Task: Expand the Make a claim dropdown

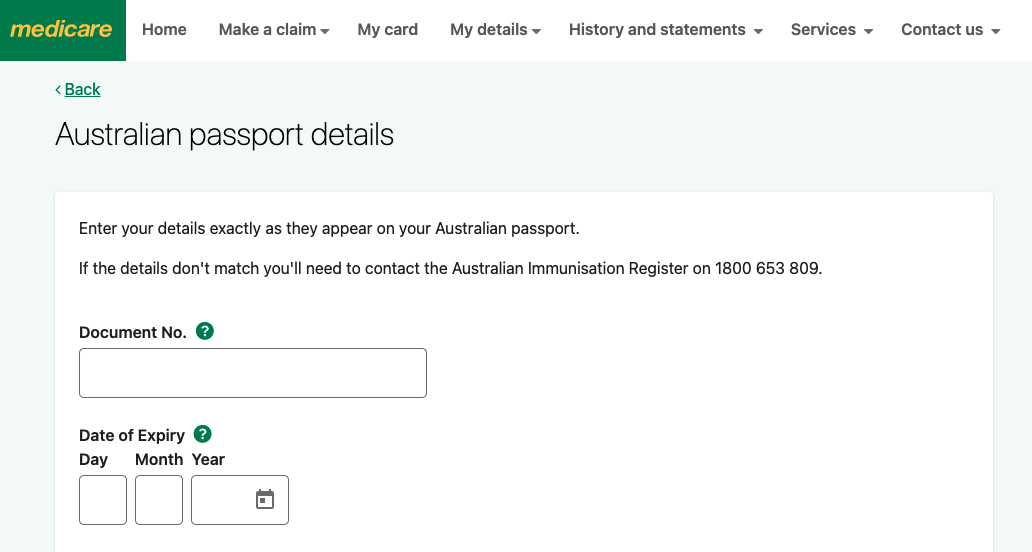Action: coord(274,30)
